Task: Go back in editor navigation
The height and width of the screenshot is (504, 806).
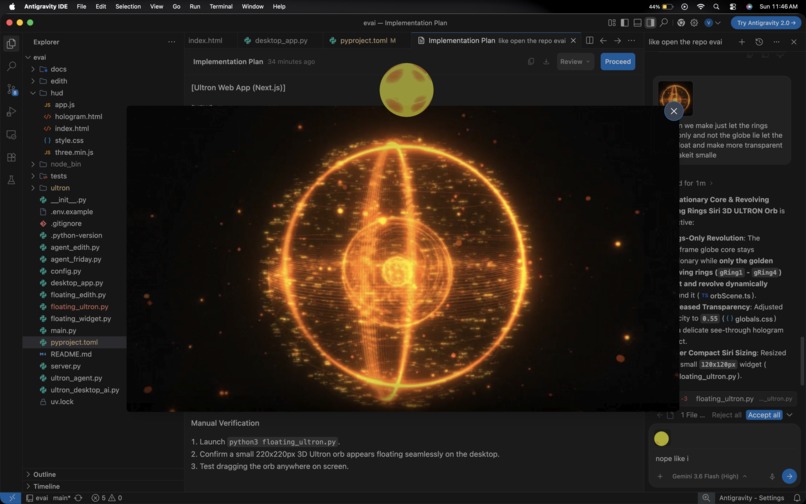Action: pyautogui.click(x=603, y=41)
